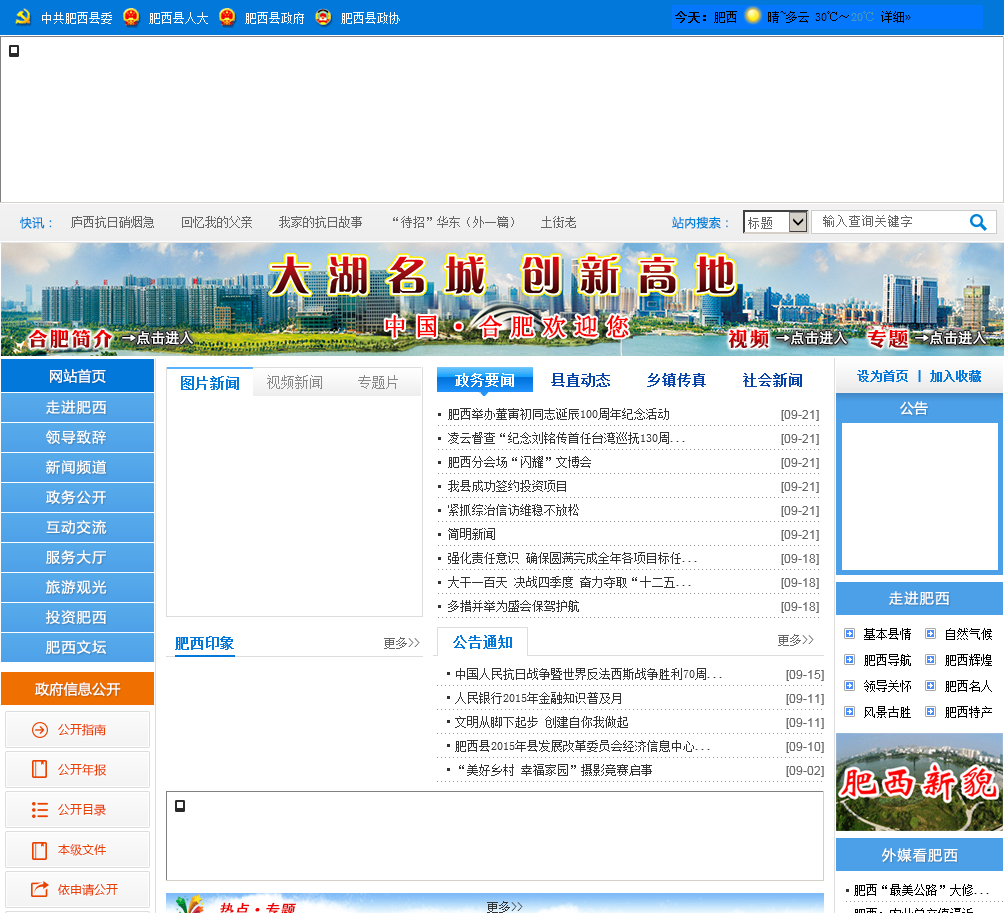1004x913 pixels.
Task: Click the search magnifier icon
Action: click(x=978, y=222)
